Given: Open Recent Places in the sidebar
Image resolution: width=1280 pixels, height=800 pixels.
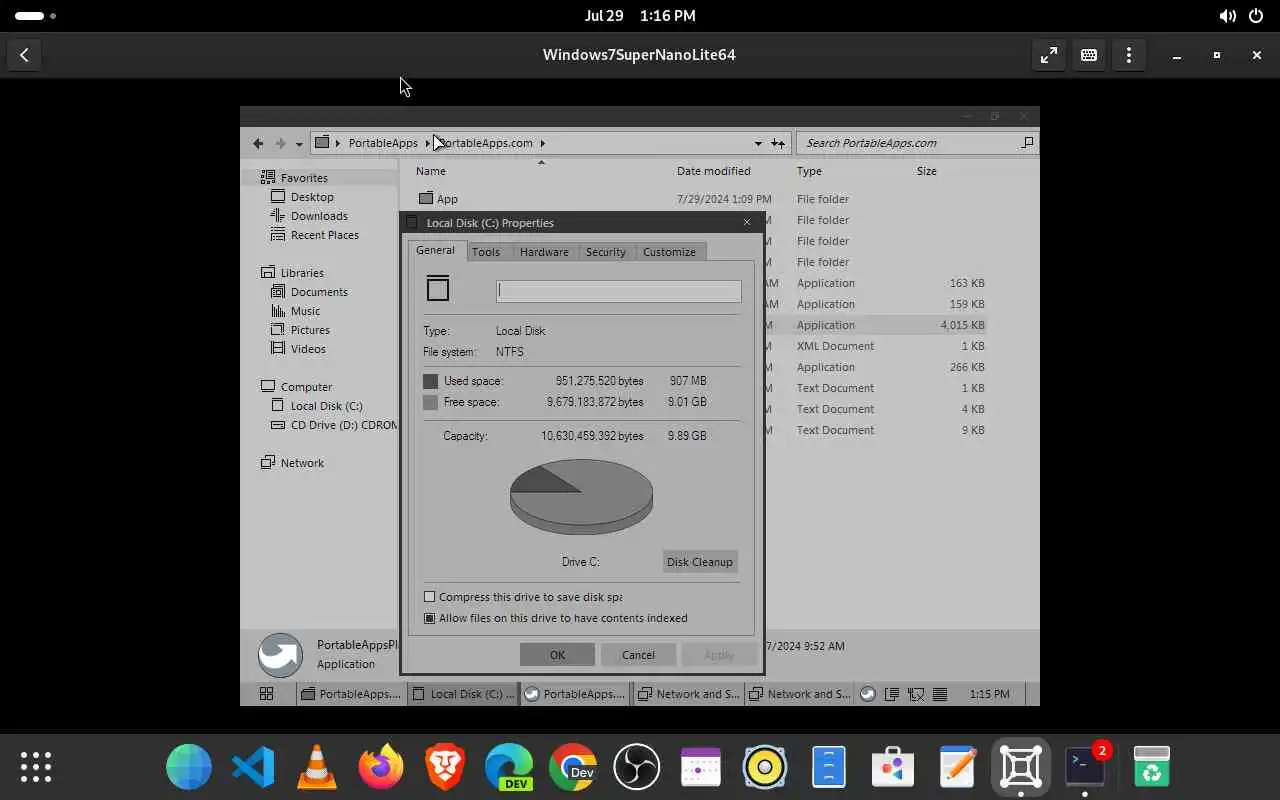Looking at the screenshot, I should pyautogui.click(x=324, y=235).
